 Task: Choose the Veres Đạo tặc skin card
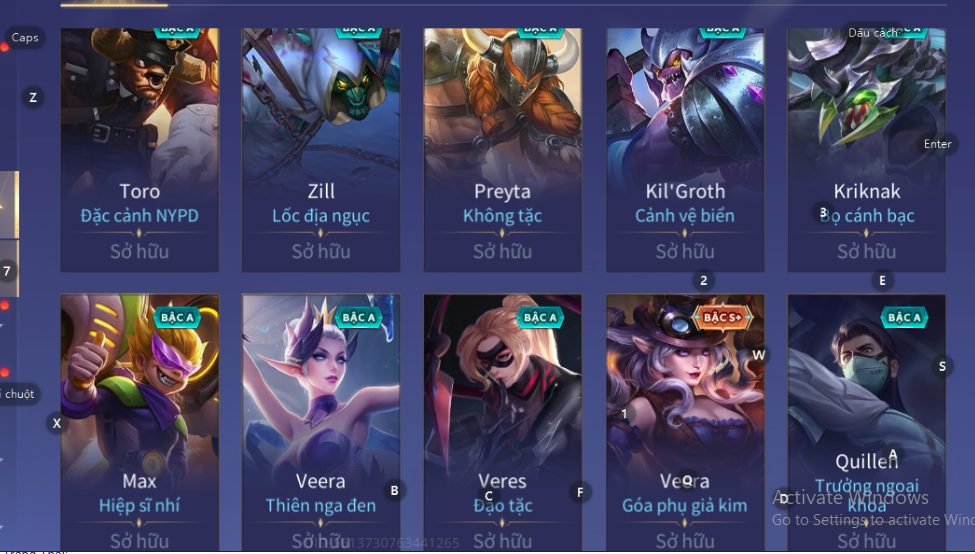click(x=502, y=423)
